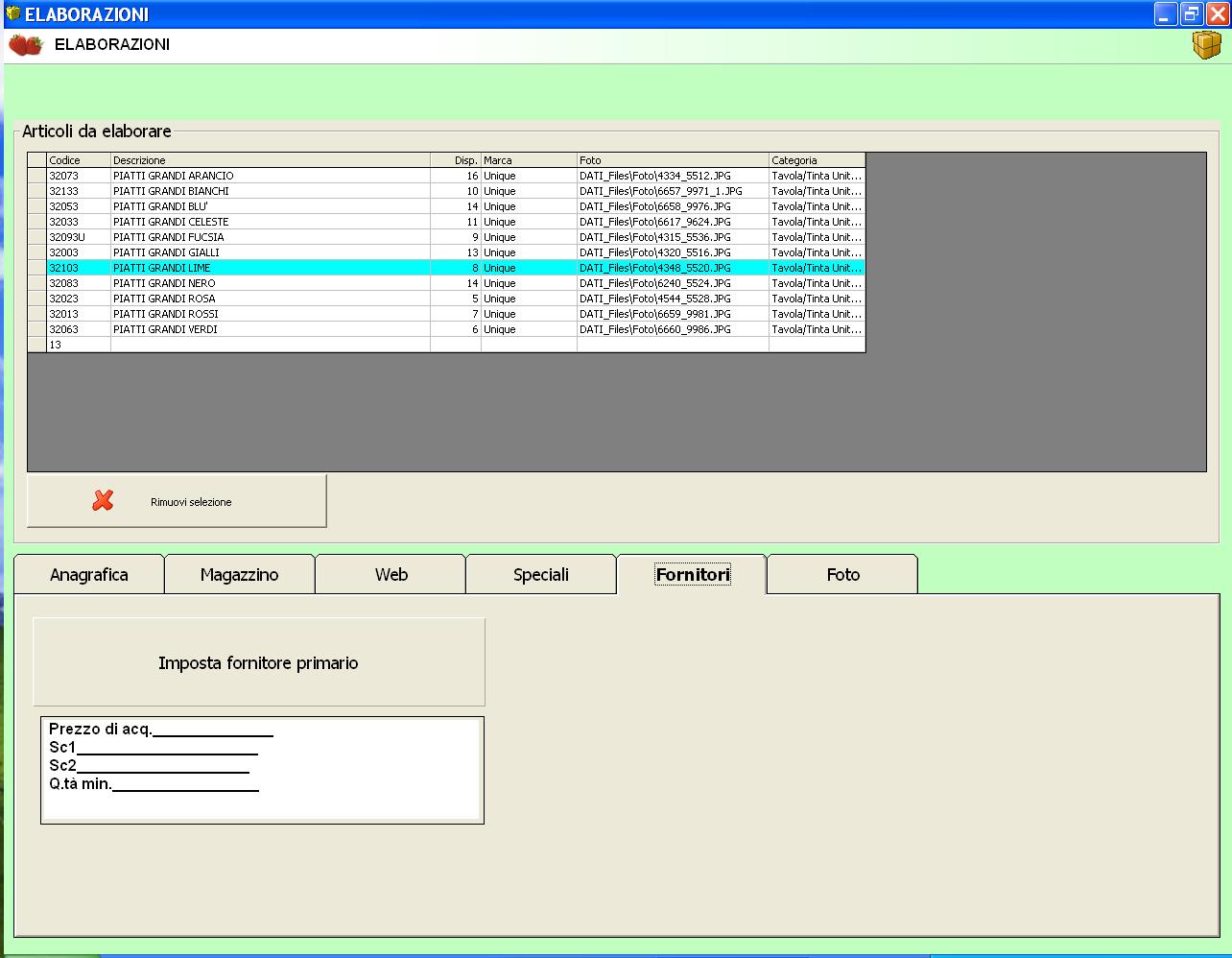Close the ELABORAZIONI window

(x=1217, y=14)
